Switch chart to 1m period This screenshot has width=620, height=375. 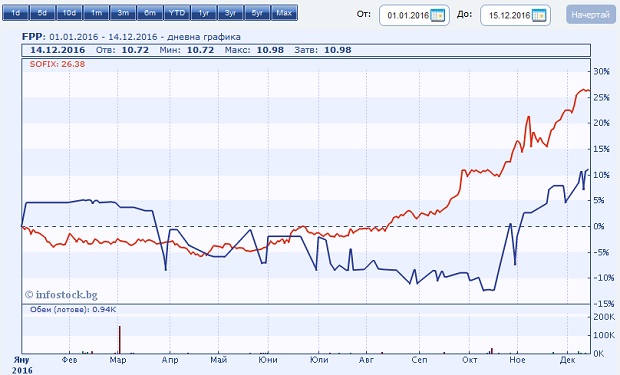[x=96, y=13]
